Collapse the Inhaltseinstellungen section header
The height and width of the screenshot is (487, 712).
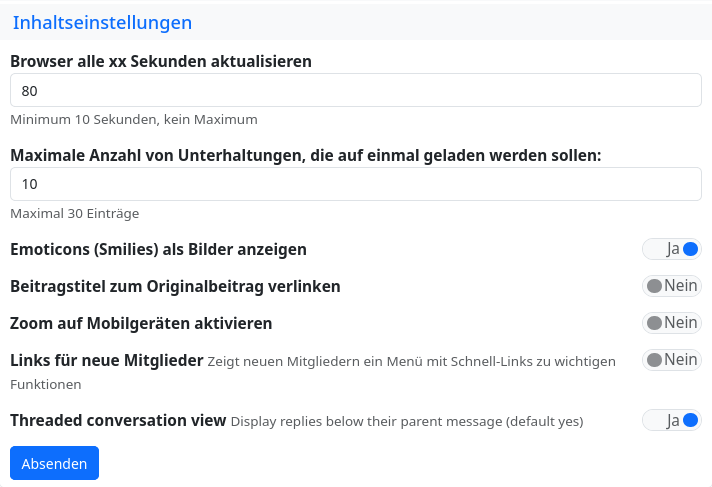[102, 22]
